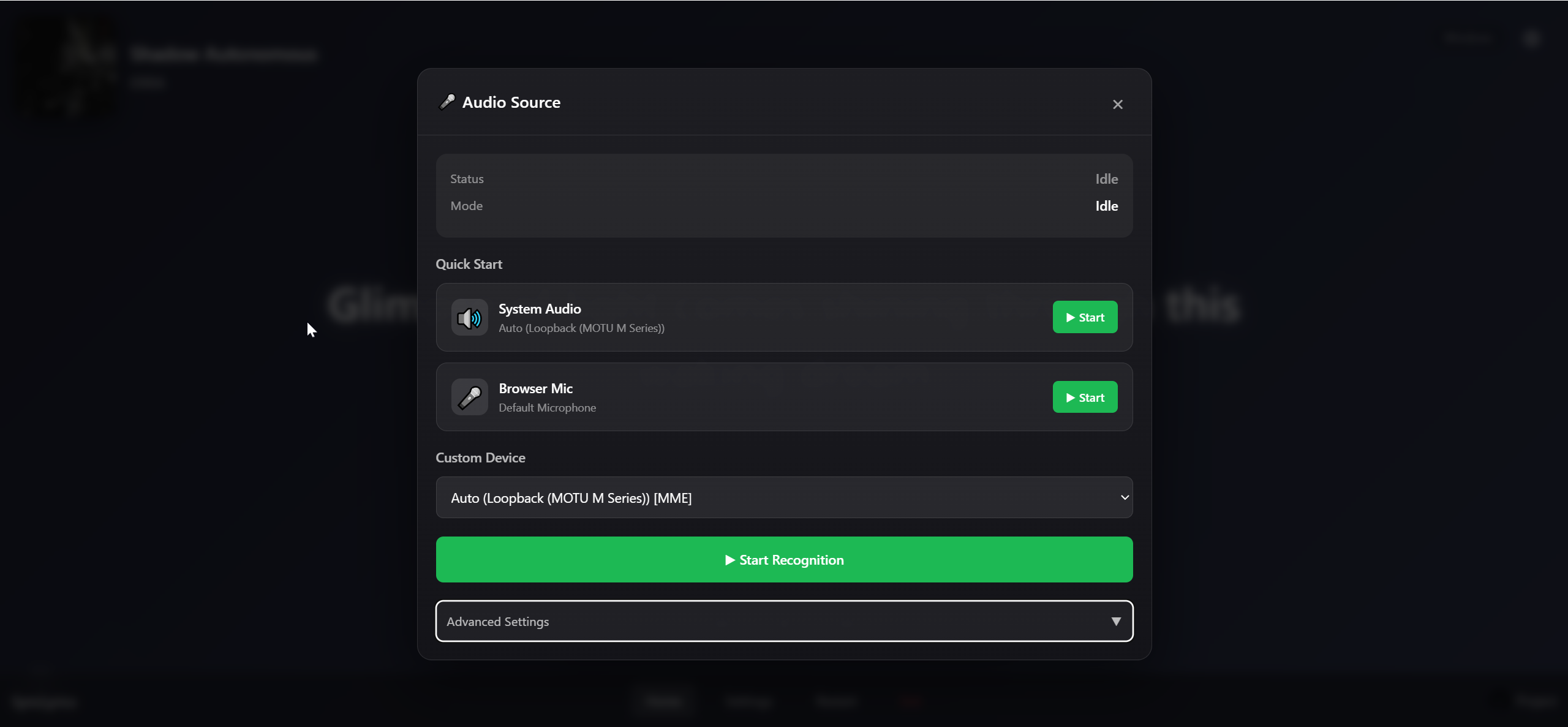
Task: Click the chevron on the device dropdown
Action: pyautogui.click(x=1125, y=497)
